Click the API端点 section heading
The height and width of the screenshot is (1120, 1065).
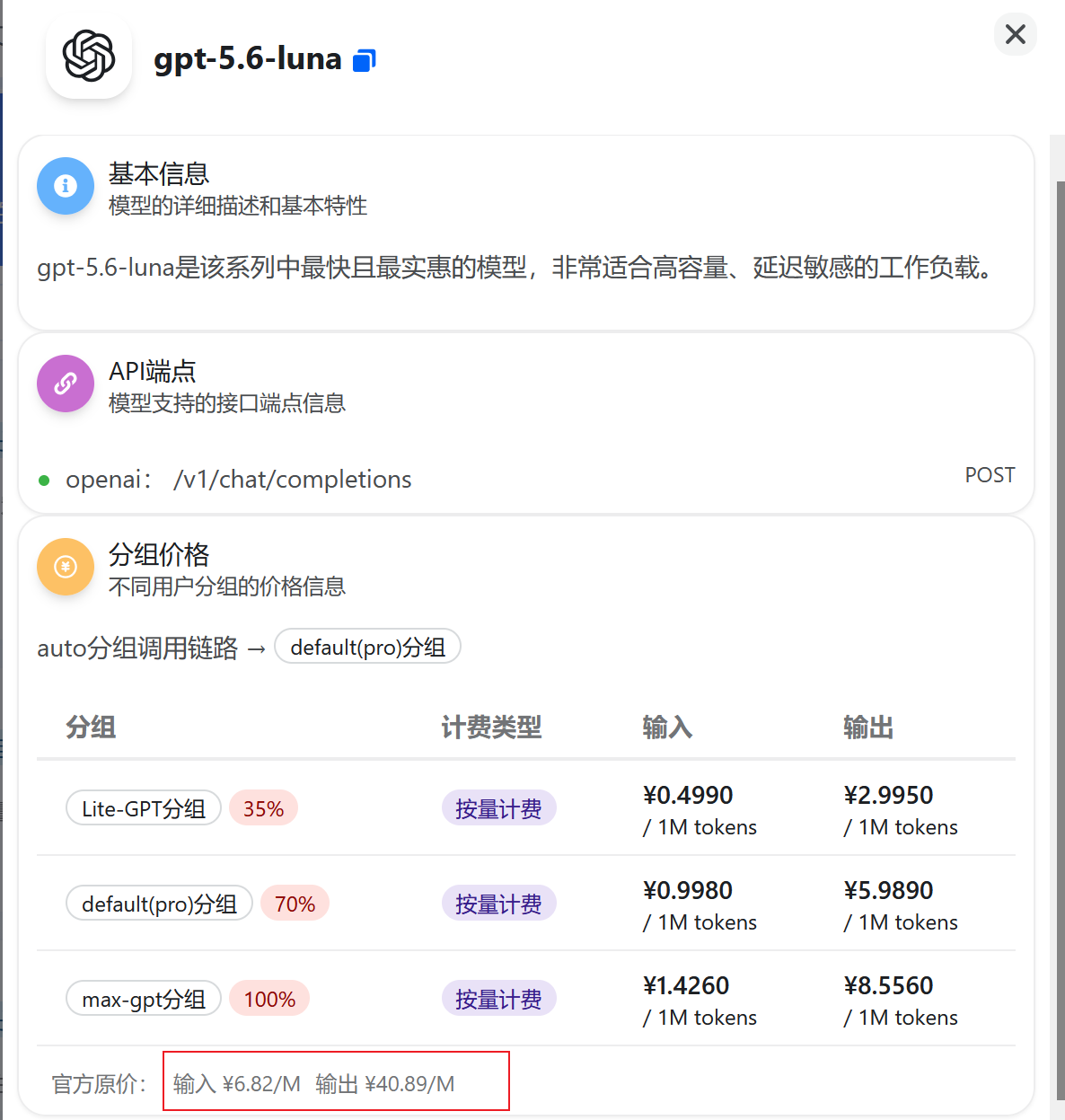tap(153, 371)
